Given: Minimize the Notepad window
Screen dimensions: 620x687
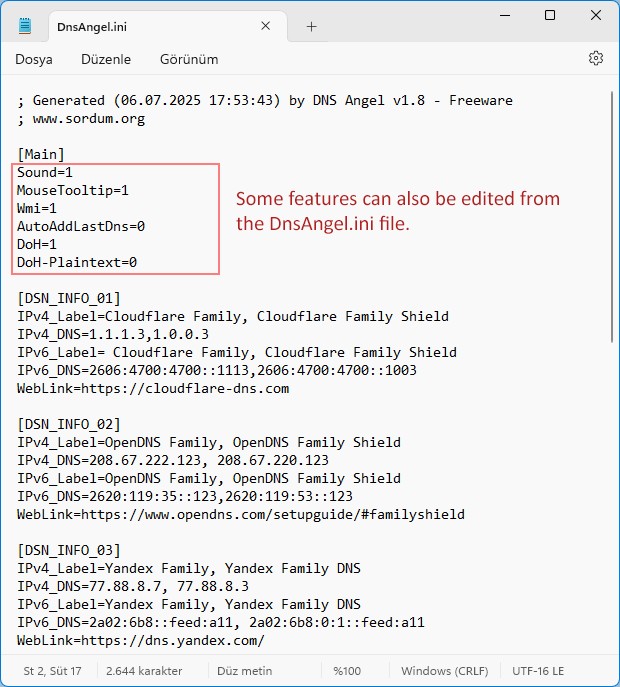Looking at the screenshot, I should pyautogui.click(x=504, y=16).
